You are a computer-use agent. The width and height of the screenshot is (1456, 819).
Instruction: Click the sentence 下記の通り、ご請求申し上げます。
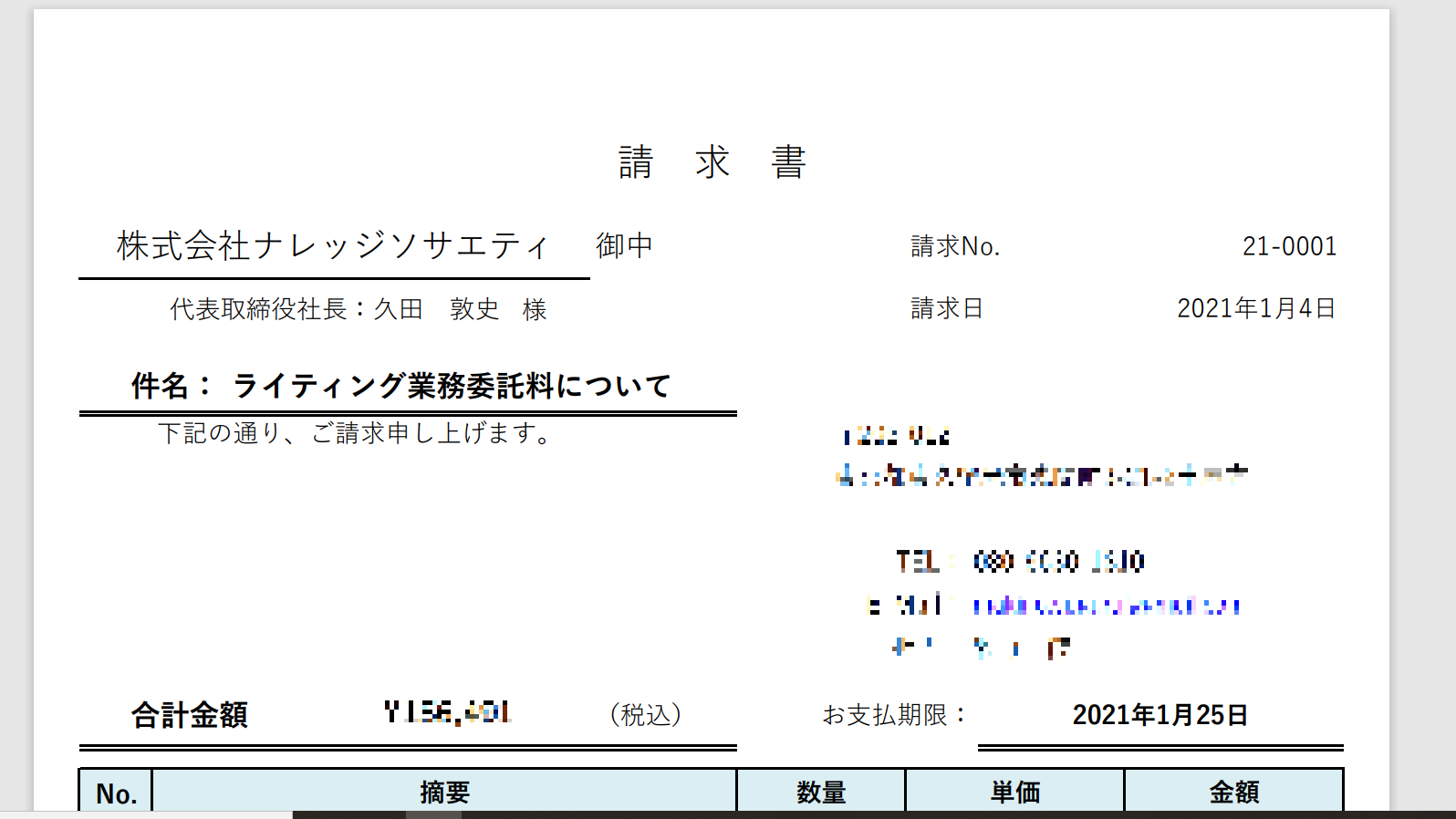[355, 432]
